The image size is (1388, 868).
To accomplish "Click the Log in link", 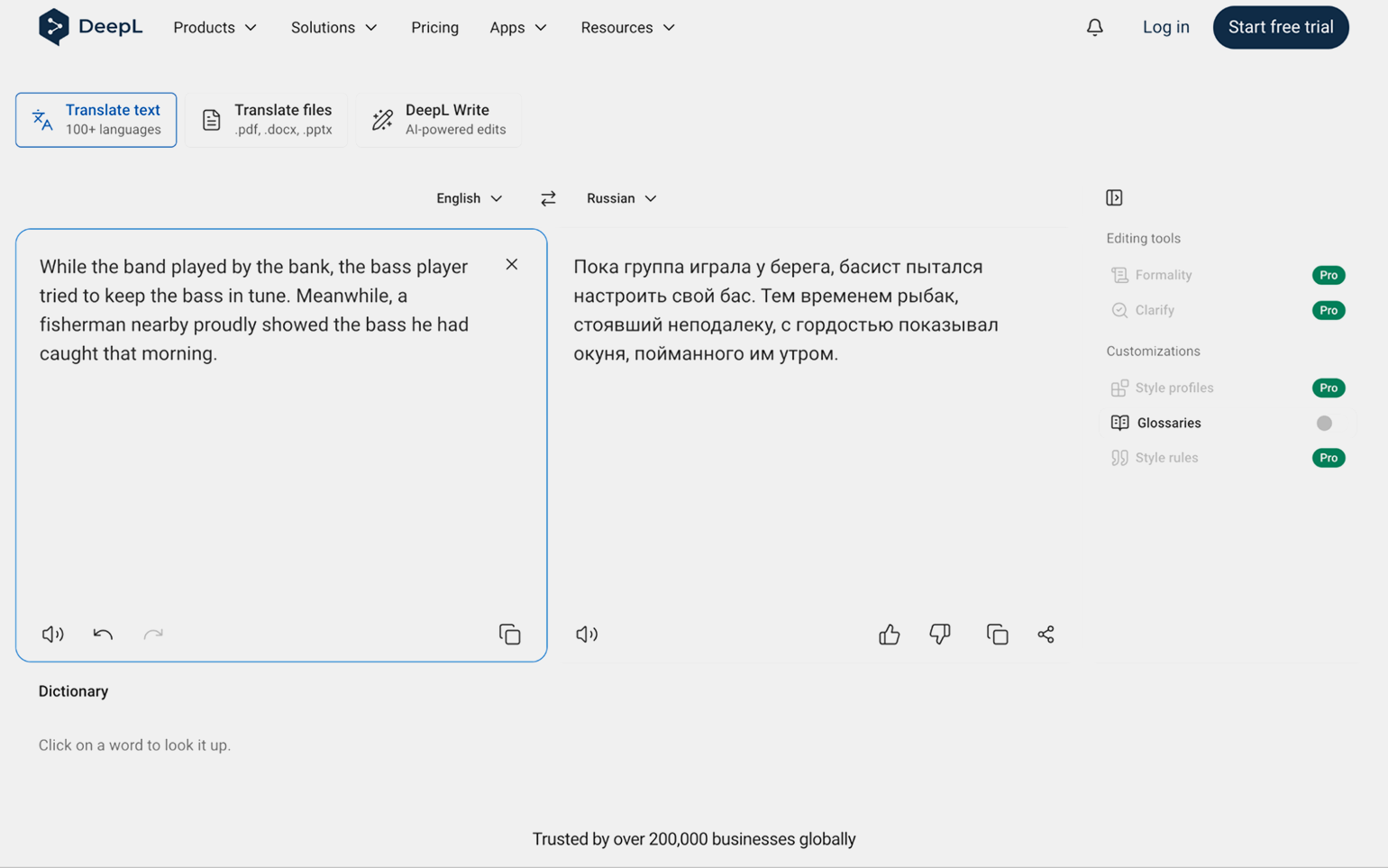I will 1165,27.
